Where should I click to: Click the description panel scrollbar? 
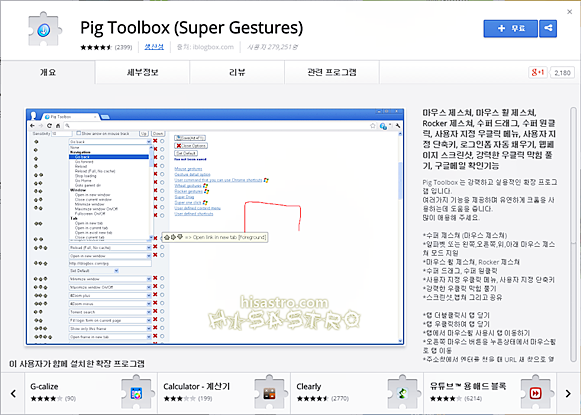click(574, 234)
